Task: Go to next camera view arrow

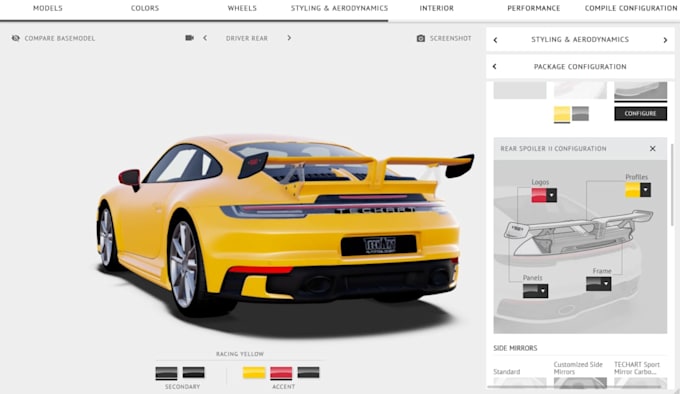Action: pos(289,38)
